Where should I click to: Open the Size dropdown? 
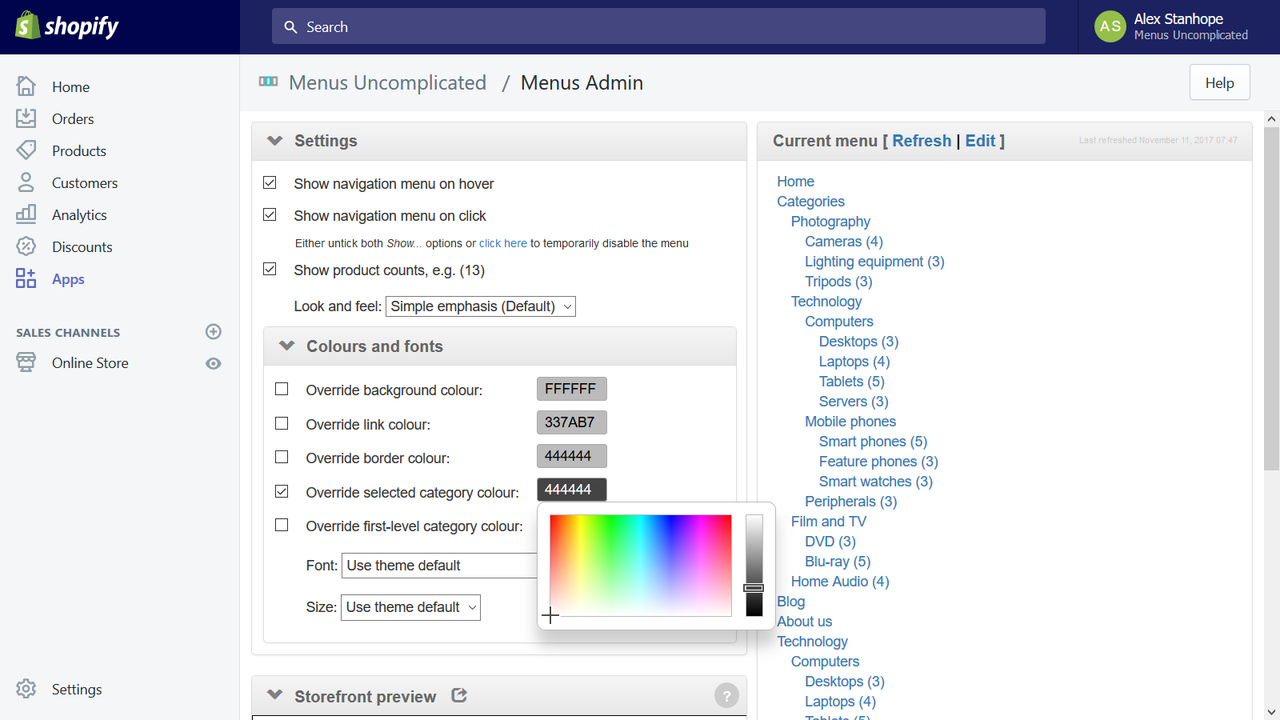pyautogui.click(x=411, y=607)
